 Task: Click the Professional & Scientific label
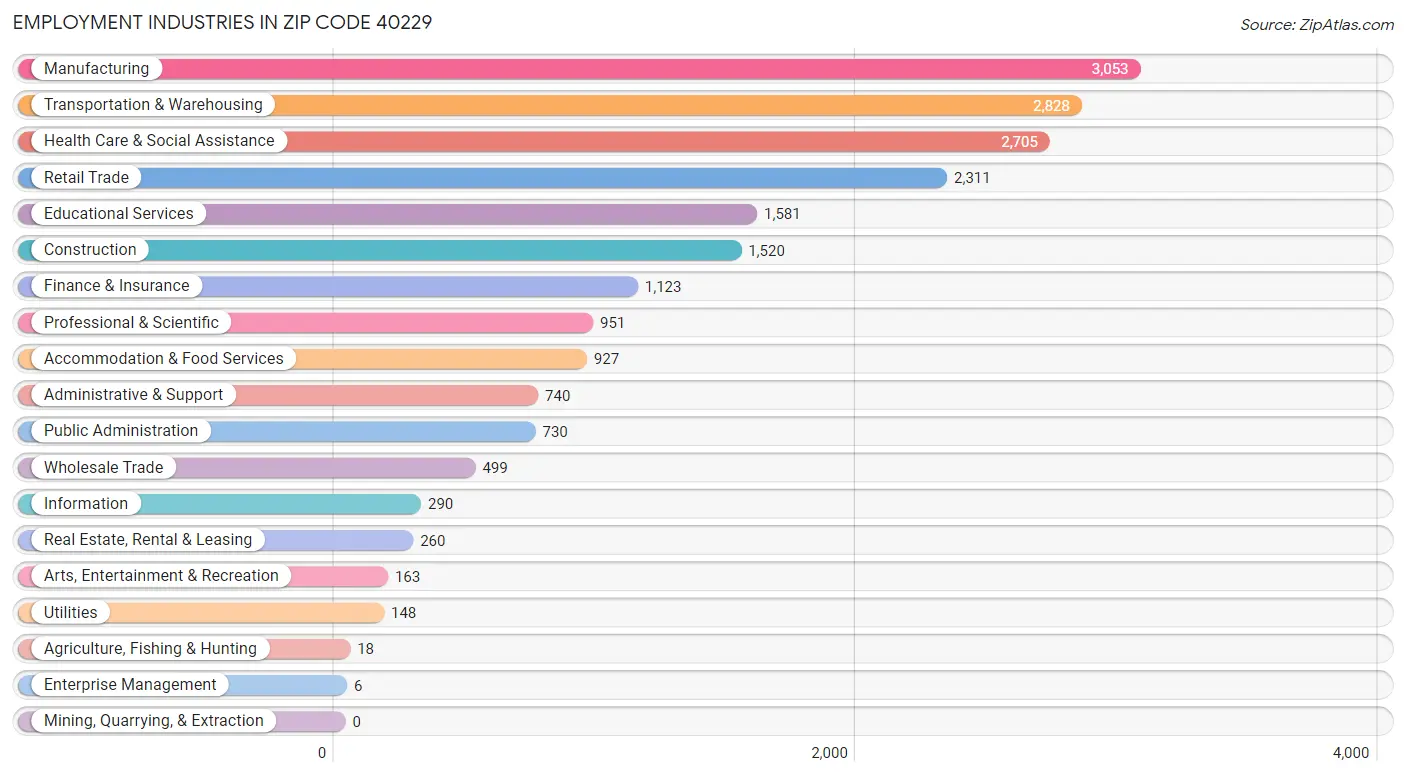(131, 323)
